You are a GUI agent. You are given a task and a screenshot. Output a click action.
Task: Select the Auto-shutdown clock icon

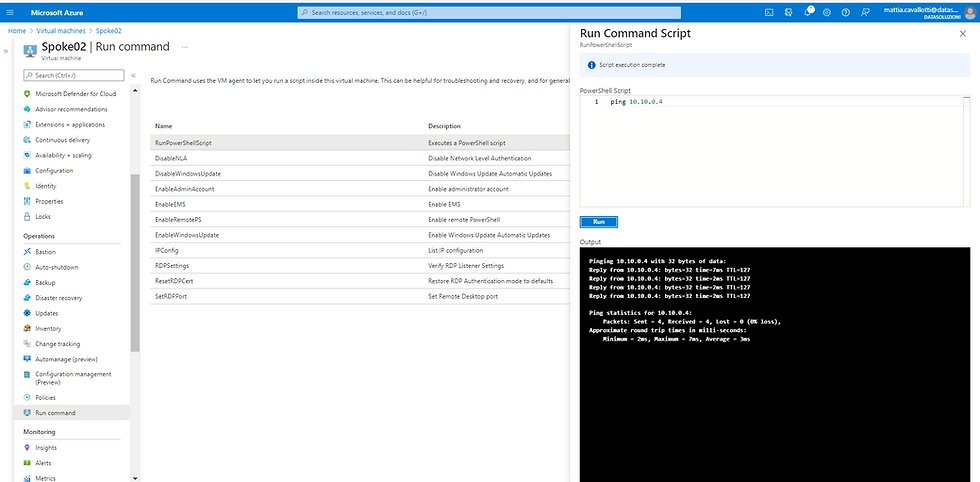click(27, 267)
